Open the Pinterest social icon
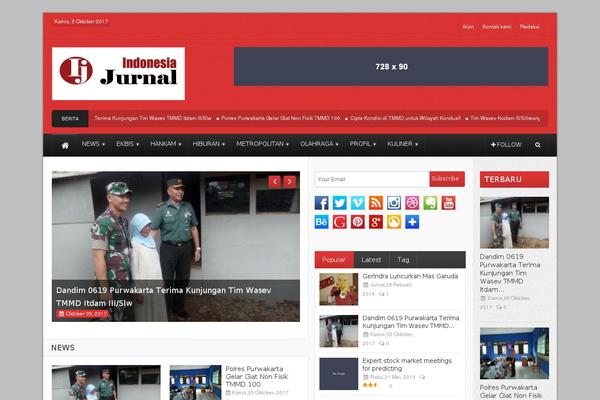Viewport: 600px width, 400px height. tap(358, 222)
